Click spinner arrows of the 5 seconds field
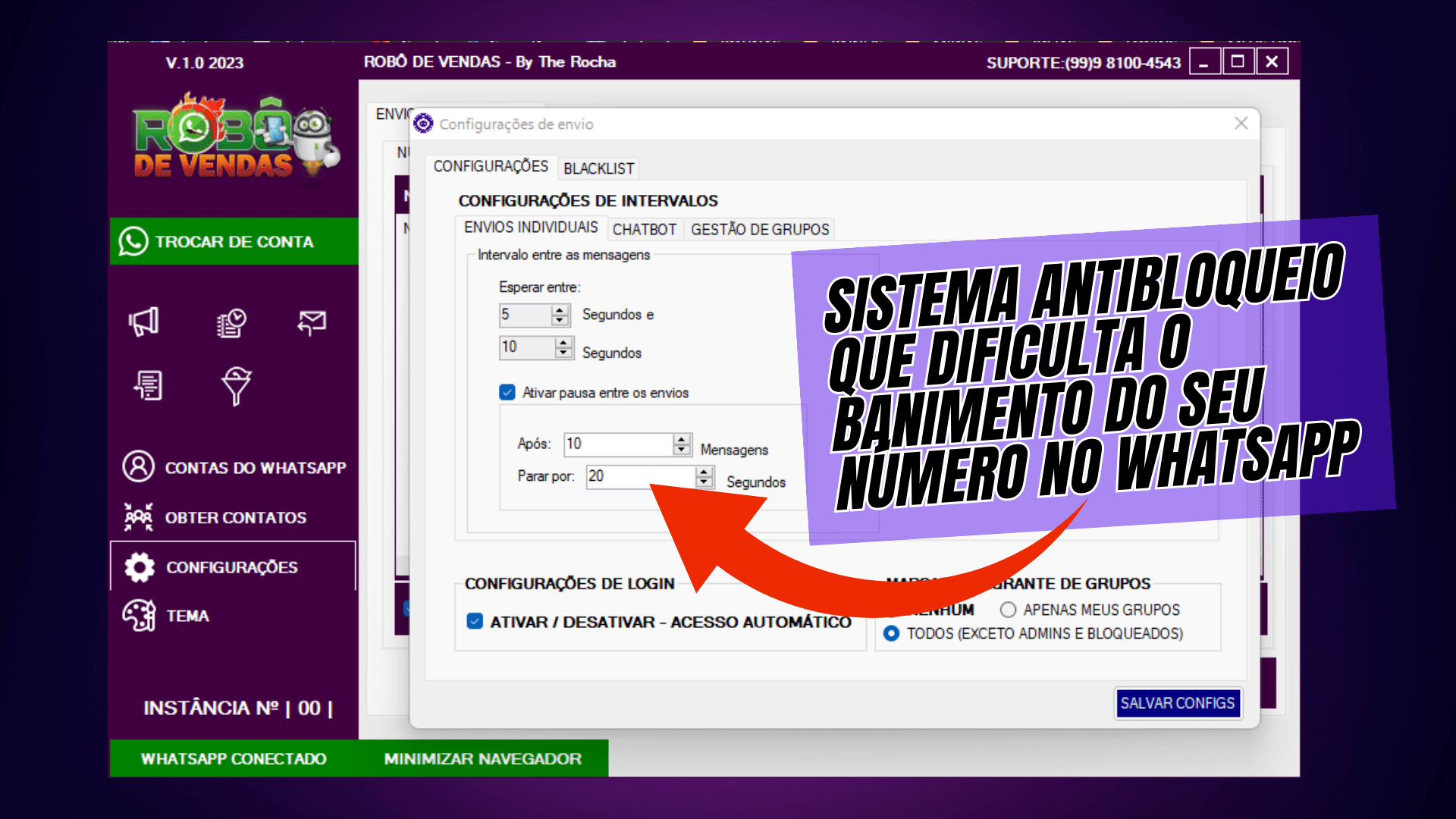1456x819 pixels. 560,315
